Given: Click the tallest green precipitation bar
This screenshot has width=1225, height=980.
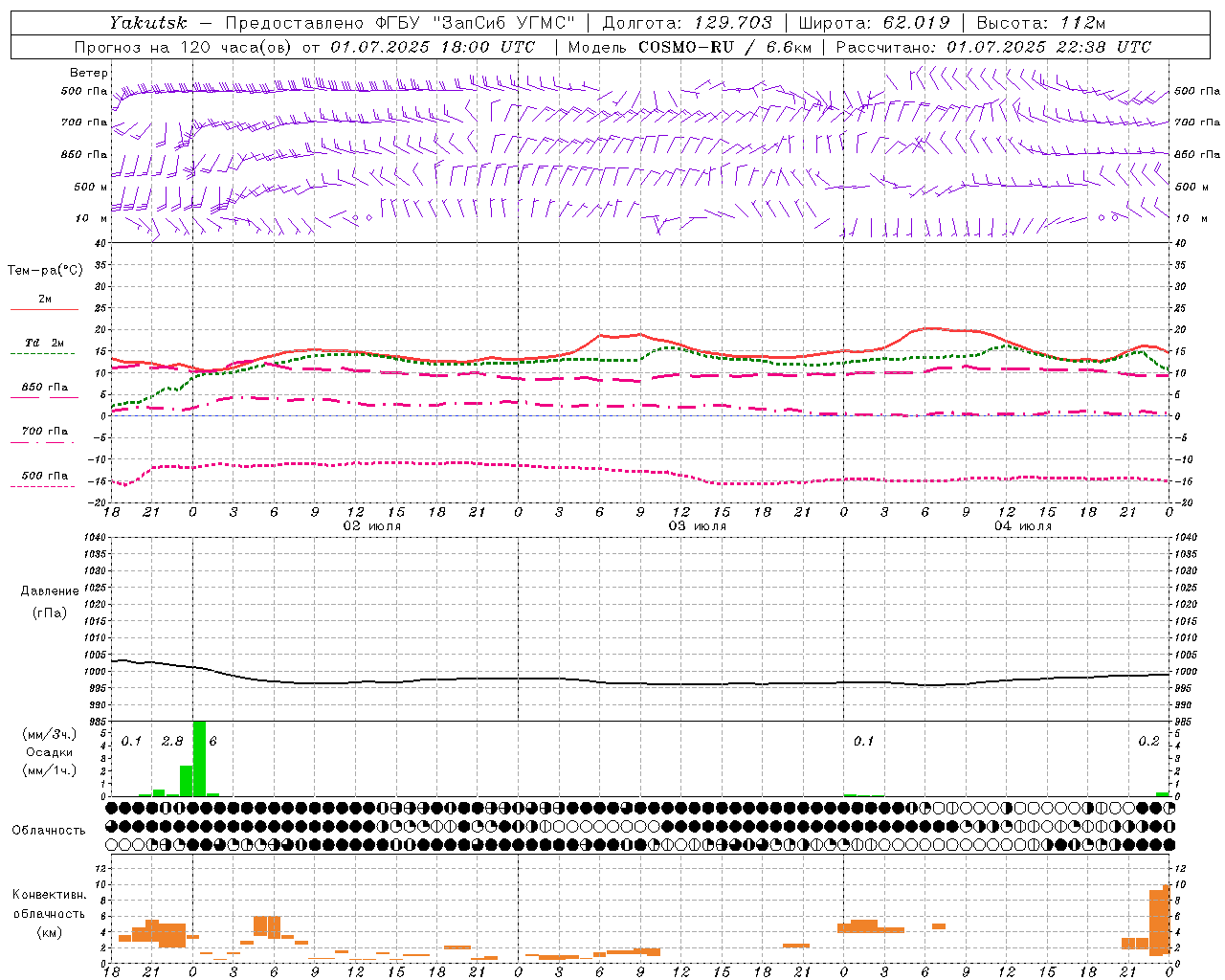Looking at the screenshot, I should 199,759.
